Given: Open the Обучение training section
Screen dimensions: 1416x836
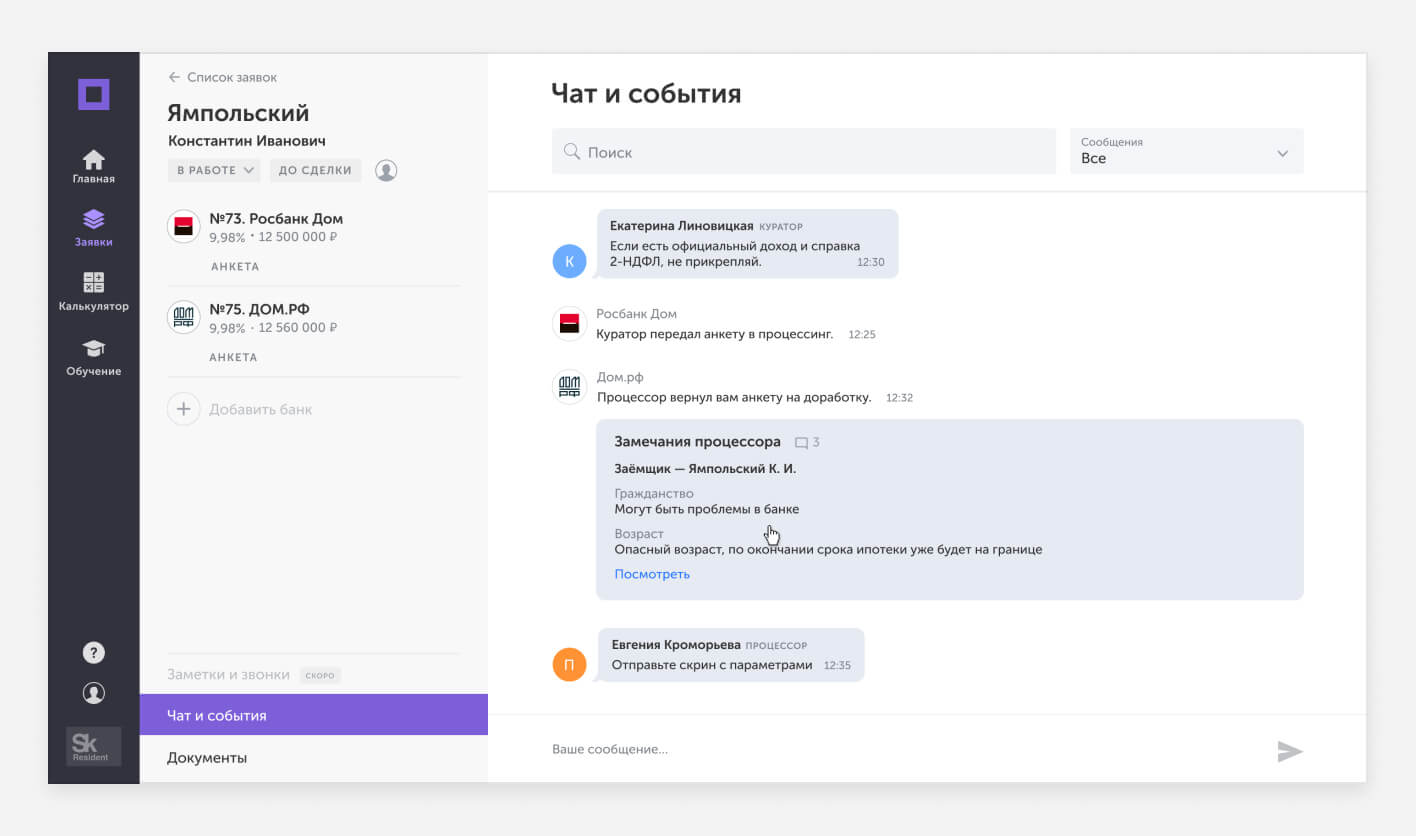Looking at the screenshot, I should pyautogui.click(x=94, y=357).
